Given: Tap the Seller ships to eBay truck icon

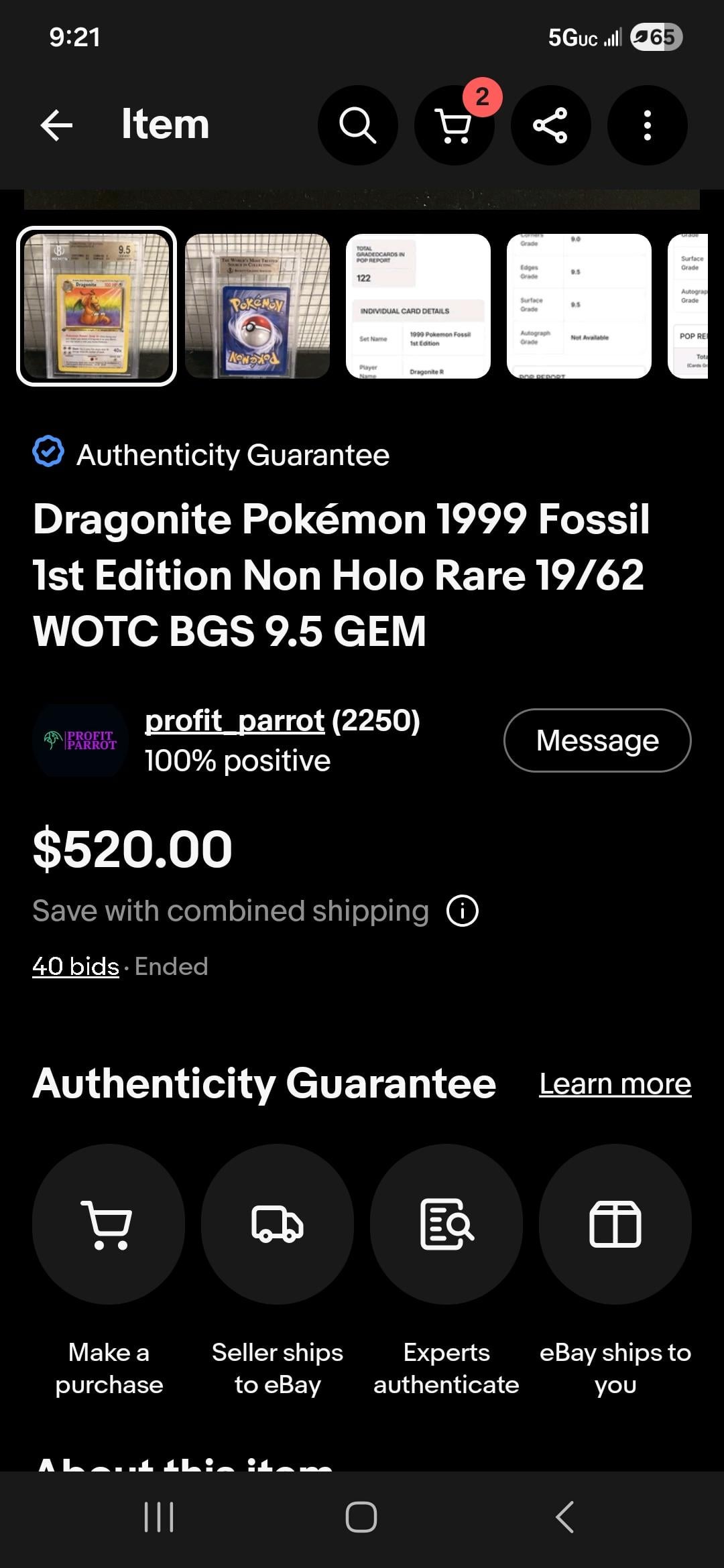Looking at the screenshot, I should pos(278,1224).
